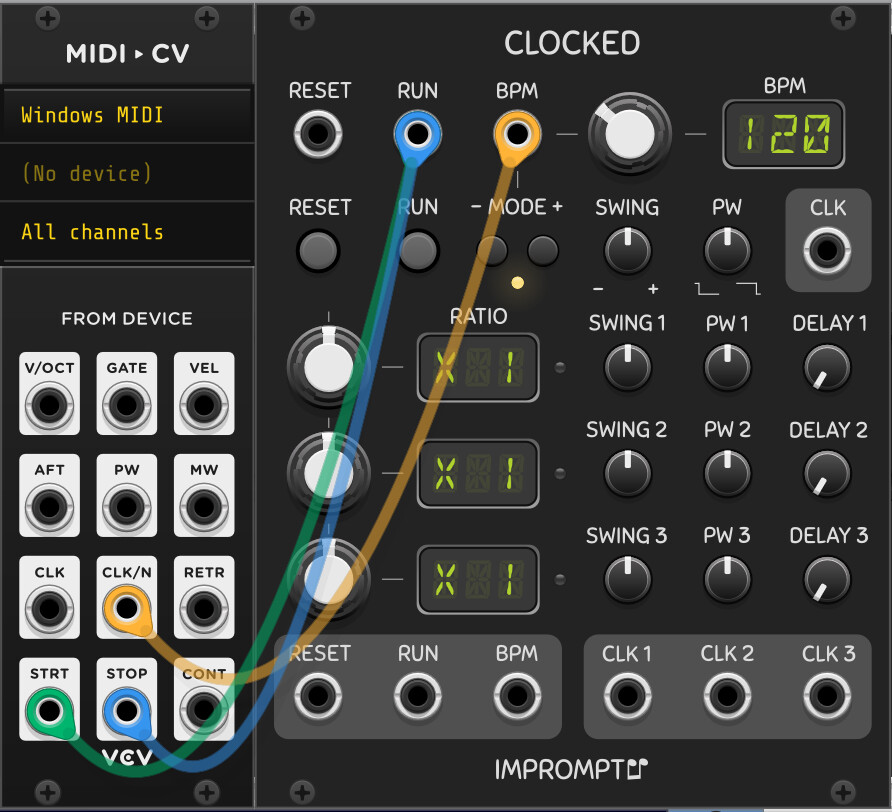
Task: Click the second ratio X 1 display
Action: (478, 473)
